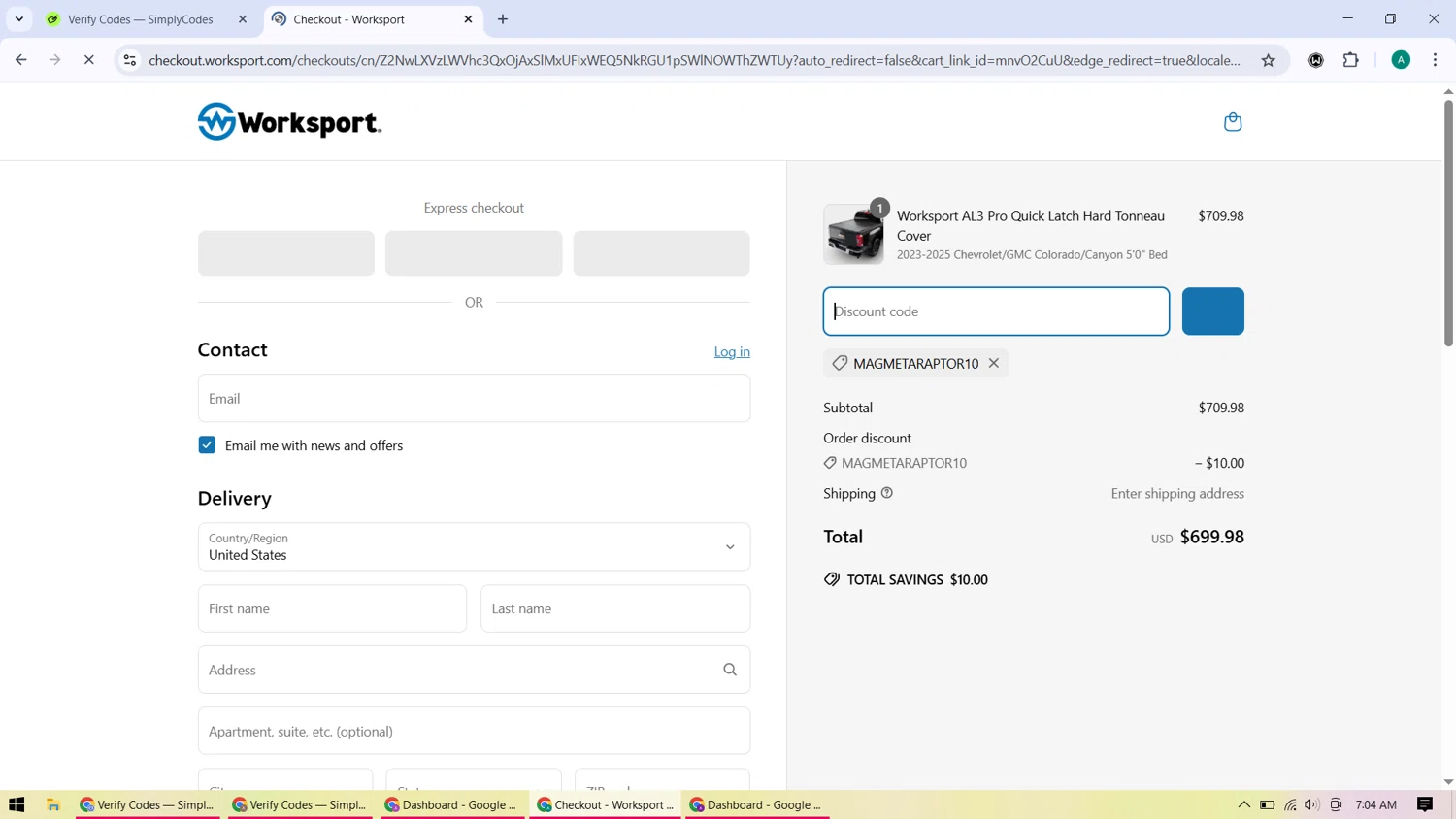Open the Chrome three-dot menu
This screenshot has height=819, width=1456.
1435,60
